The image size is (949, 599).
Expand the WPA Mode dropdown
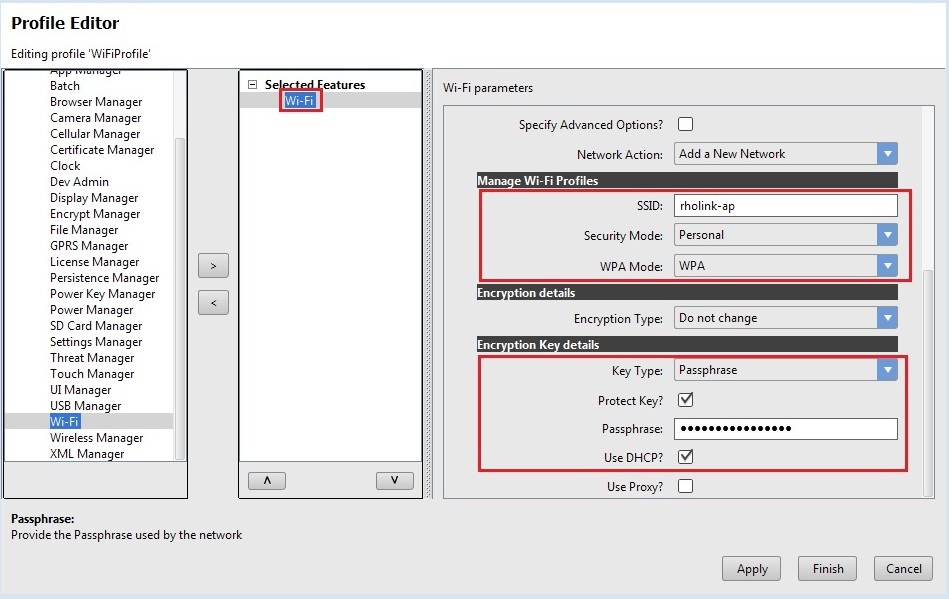[886, 266]
